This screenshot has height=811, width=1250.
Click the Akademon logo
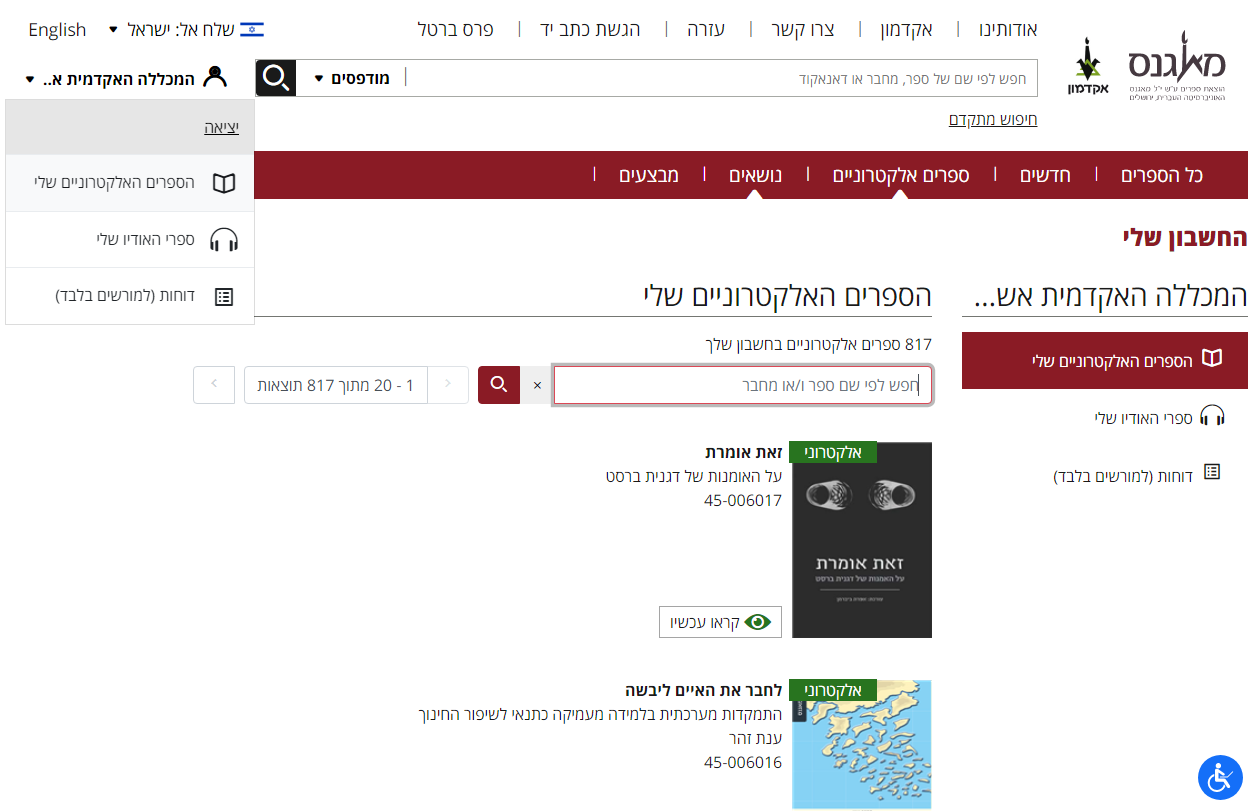(1087, 70)
